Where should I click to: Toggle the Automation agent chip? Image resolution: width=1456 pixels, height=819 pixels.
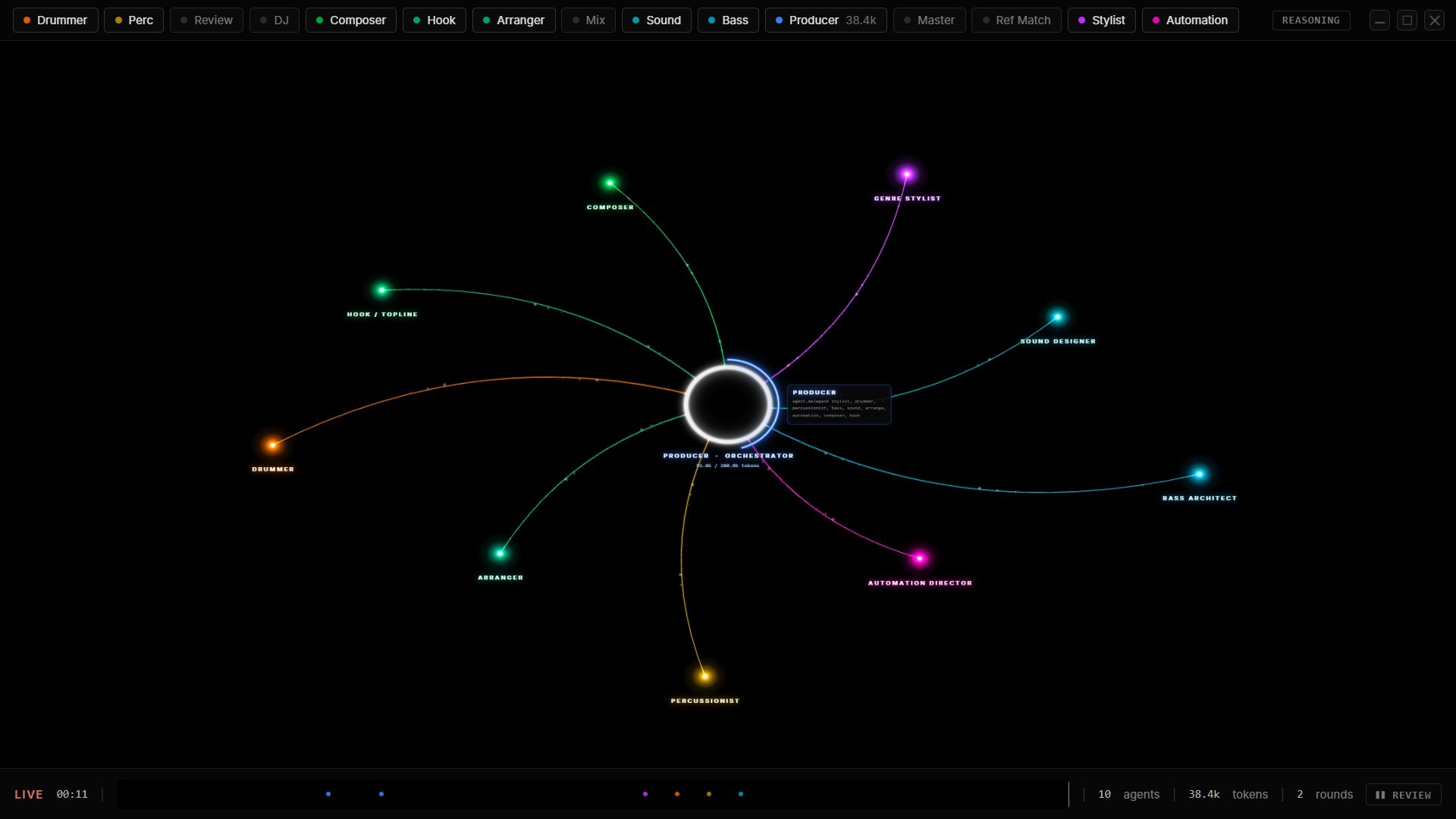click(x=1191, y=20)
